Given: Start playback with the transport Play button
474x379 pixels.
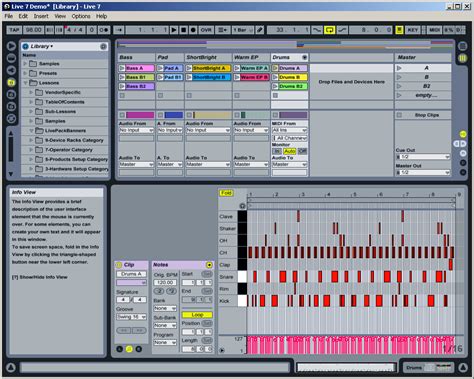Looking at the screenshot, I should coord(174,30).
